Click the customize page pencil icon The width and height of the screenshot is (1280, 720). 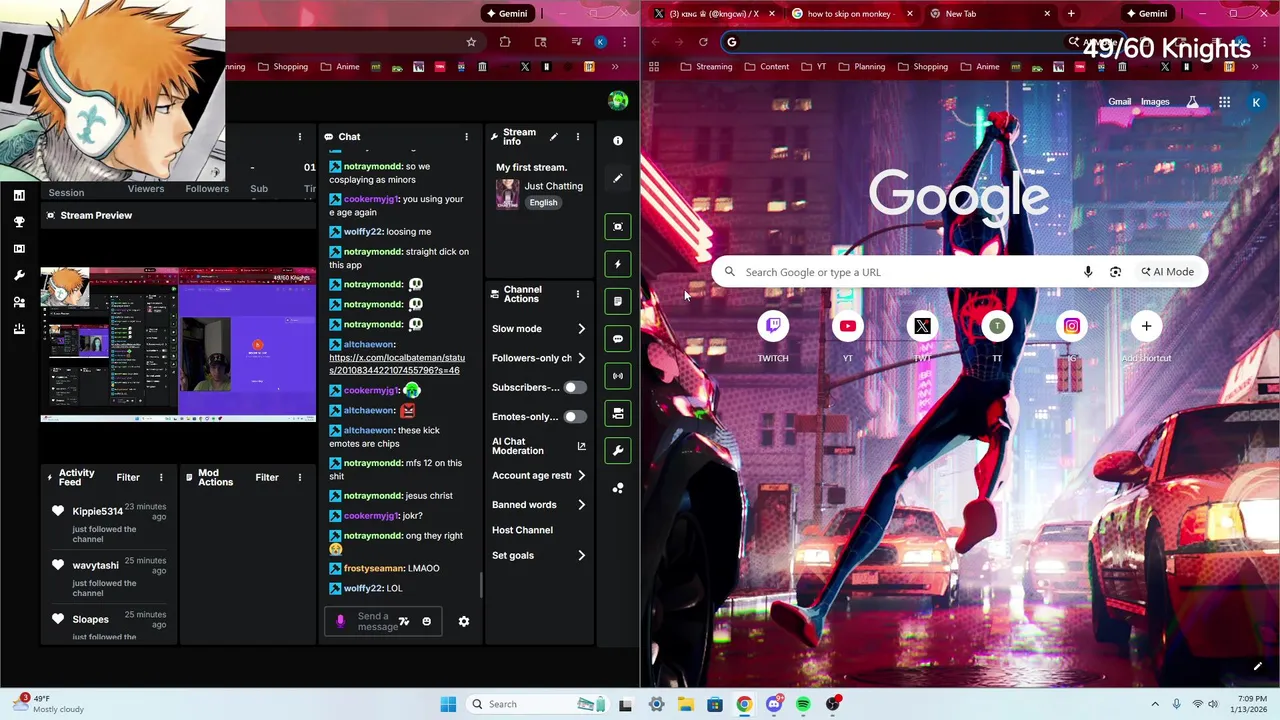point(1258,666)
